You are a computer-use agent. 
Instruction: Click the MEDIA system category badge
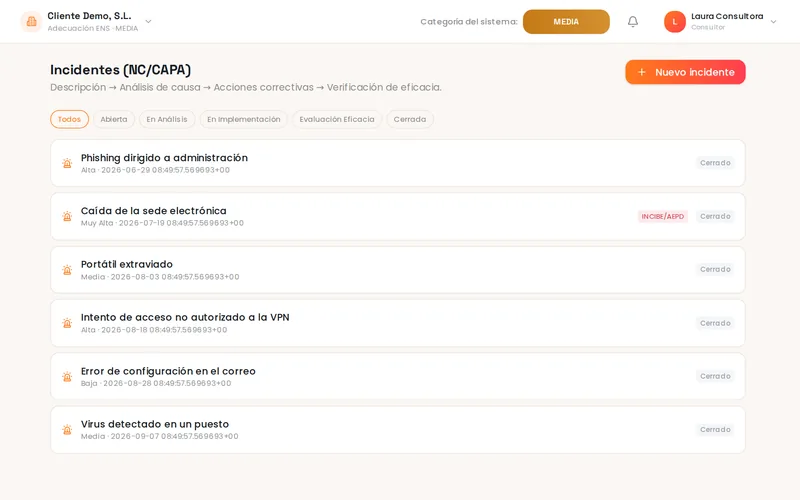[x=566, y=22]
